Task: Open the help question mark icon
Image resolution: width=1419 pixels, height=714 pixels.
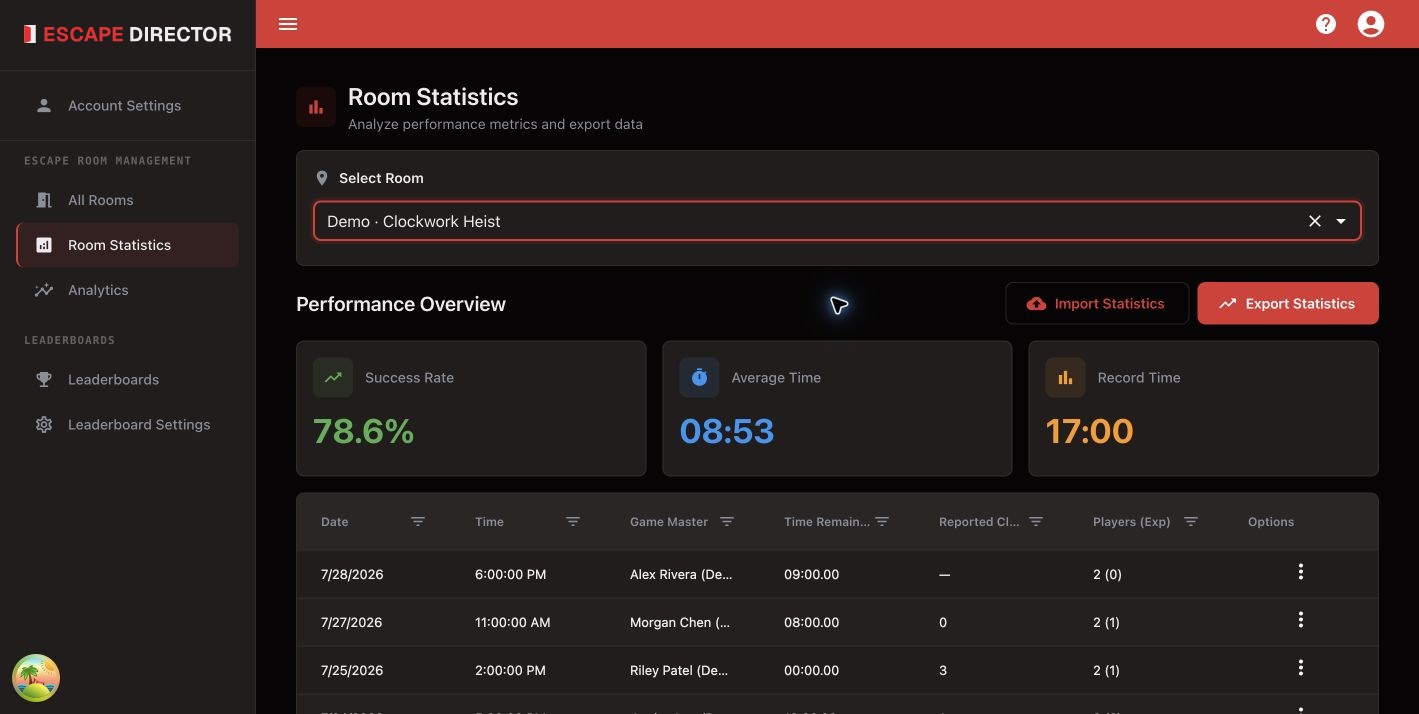Action: (x=1326, y=24)
